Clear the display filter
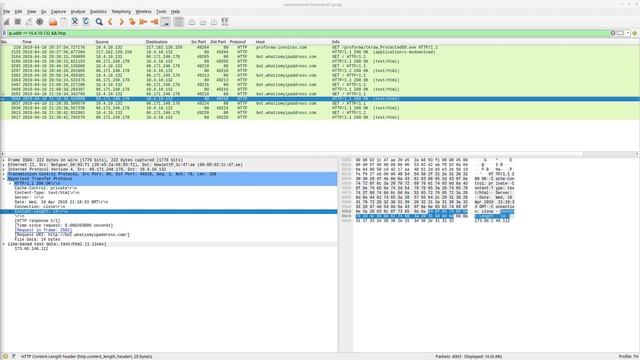Viewport: 640px width, 360px height. [x=613, y=33]
